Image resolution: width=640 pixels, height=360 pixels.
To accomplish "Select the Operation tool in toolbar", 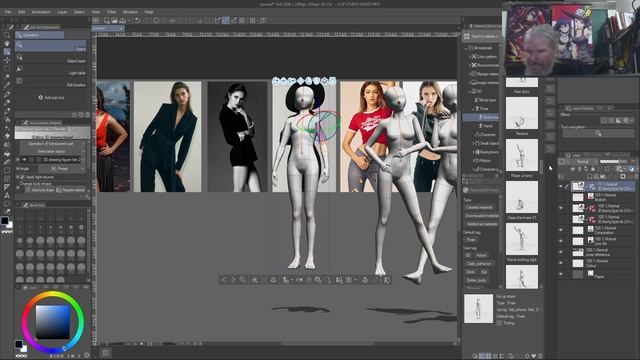I will click(x=7, y=52).
